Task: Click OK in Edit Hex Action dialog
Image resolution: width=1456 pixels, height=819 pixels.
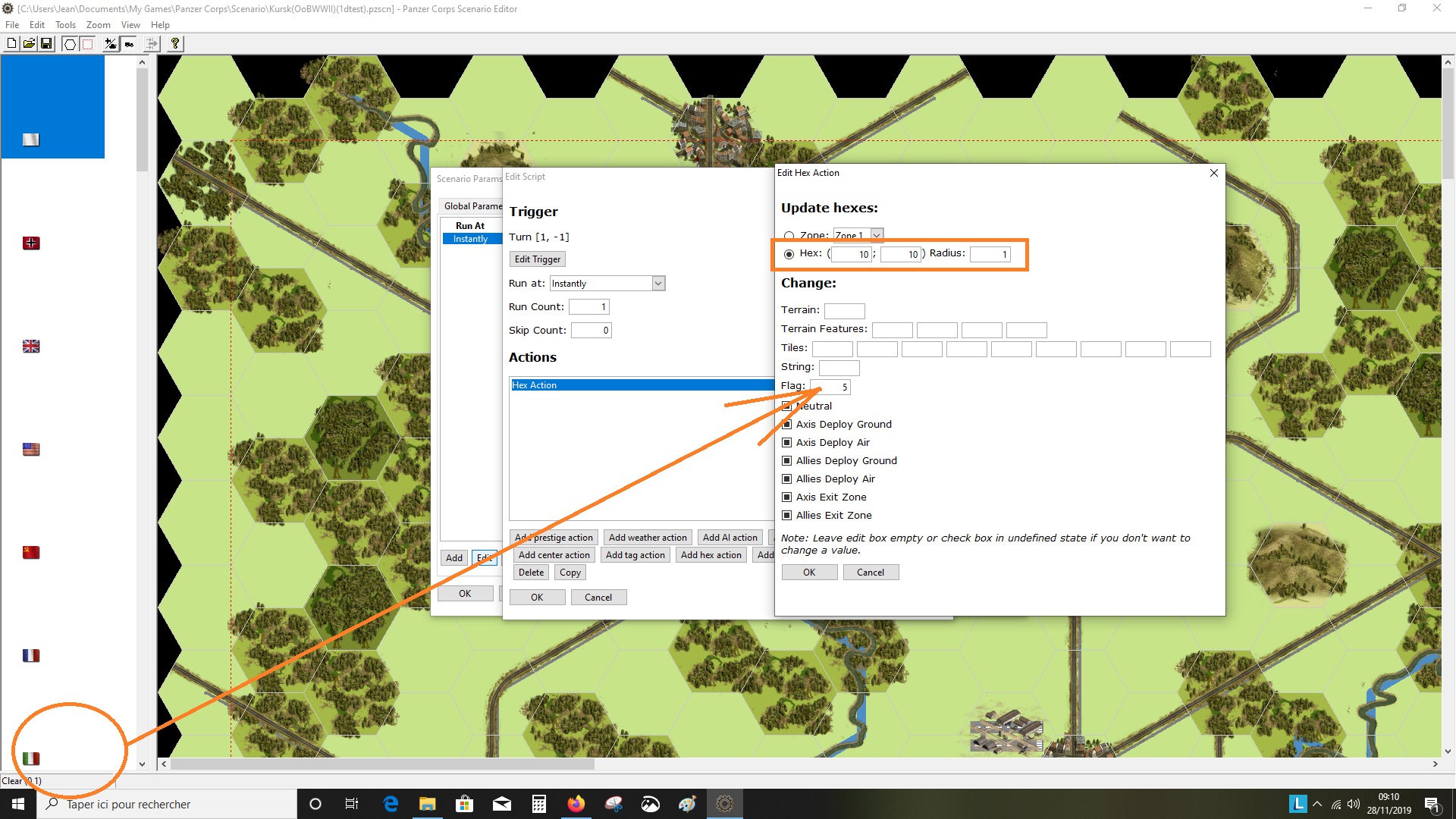Action: (809, 573)
